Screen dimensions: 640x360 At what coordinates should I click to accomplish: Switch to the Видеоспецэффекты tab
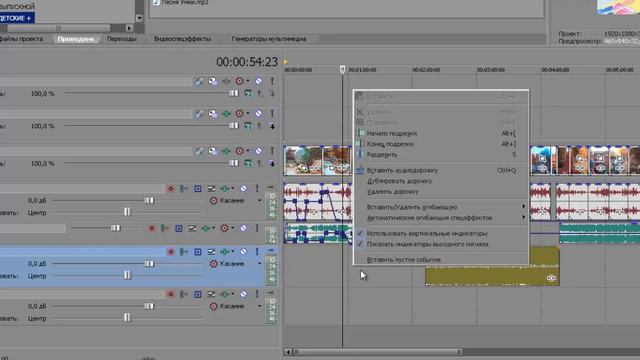click(x=182, y=39)
